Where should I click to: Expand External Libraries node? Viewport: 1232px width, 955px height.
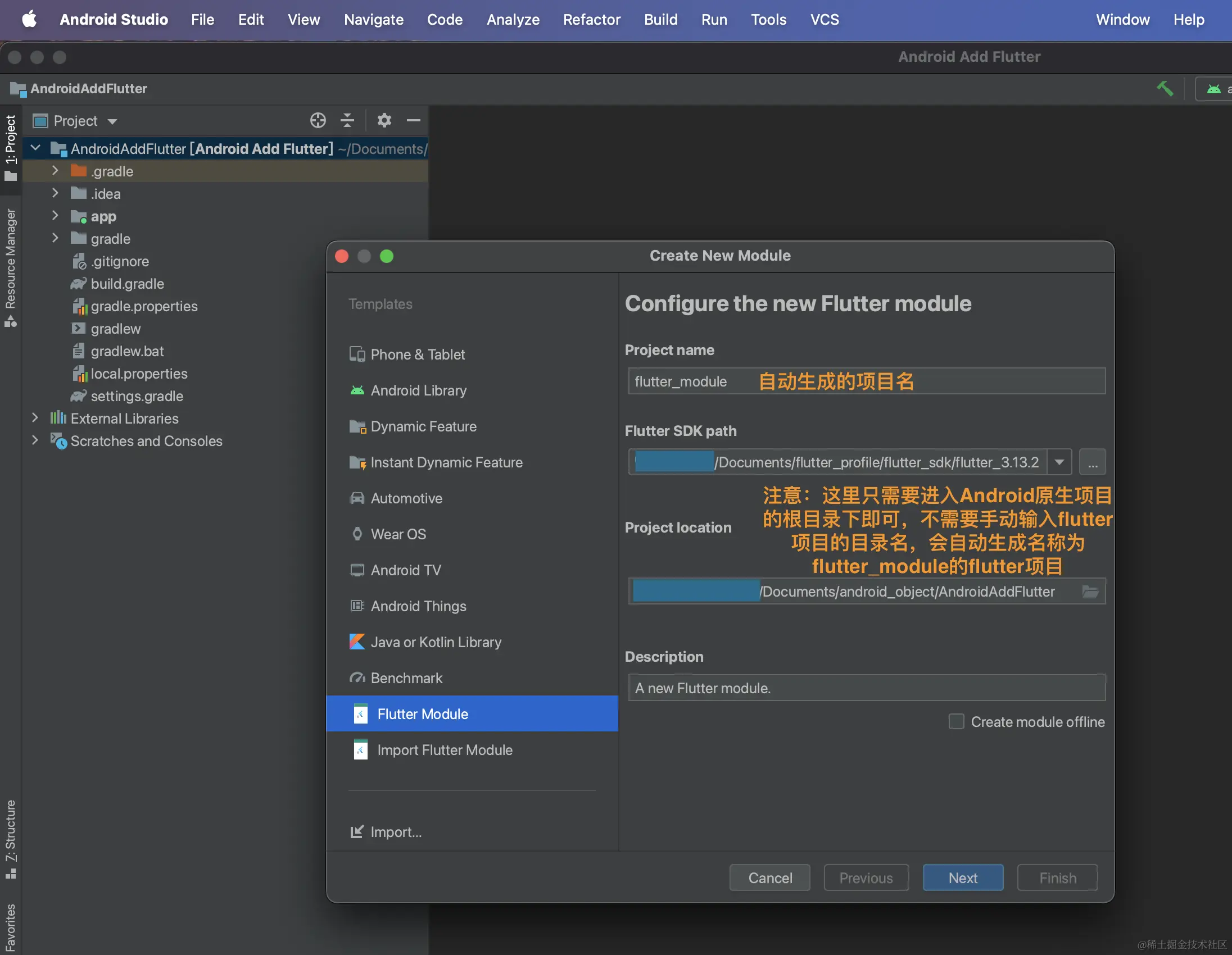click(x=35, y=418)
